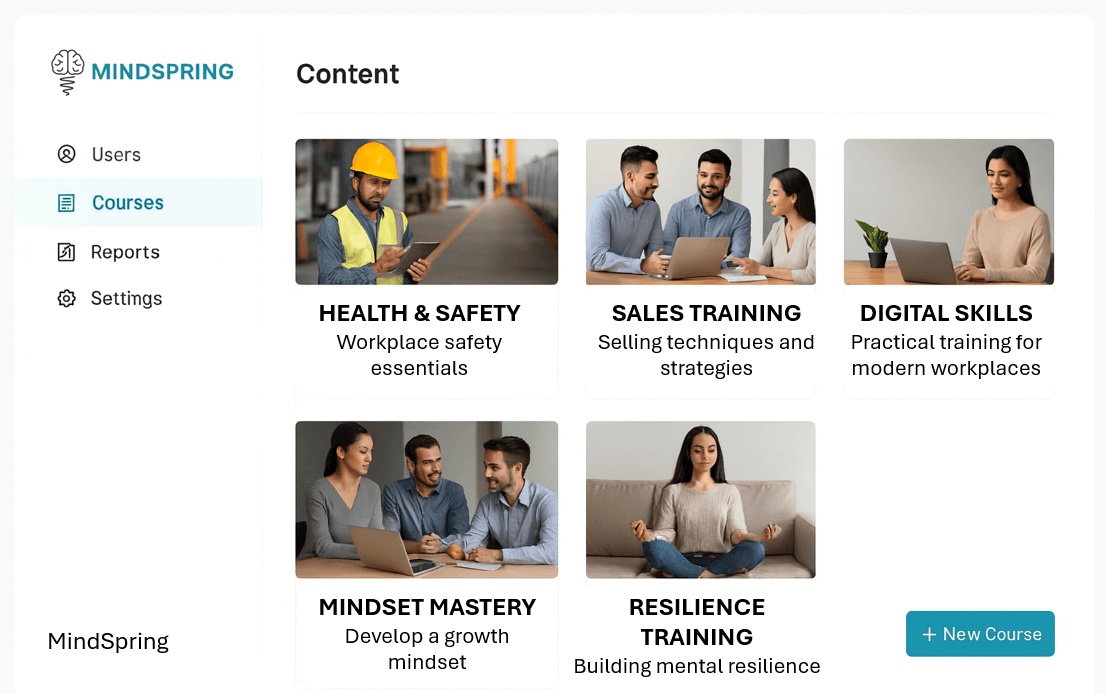
Task: Click the Users person icon
Action: pyautogui.click(x=66, y=154)
